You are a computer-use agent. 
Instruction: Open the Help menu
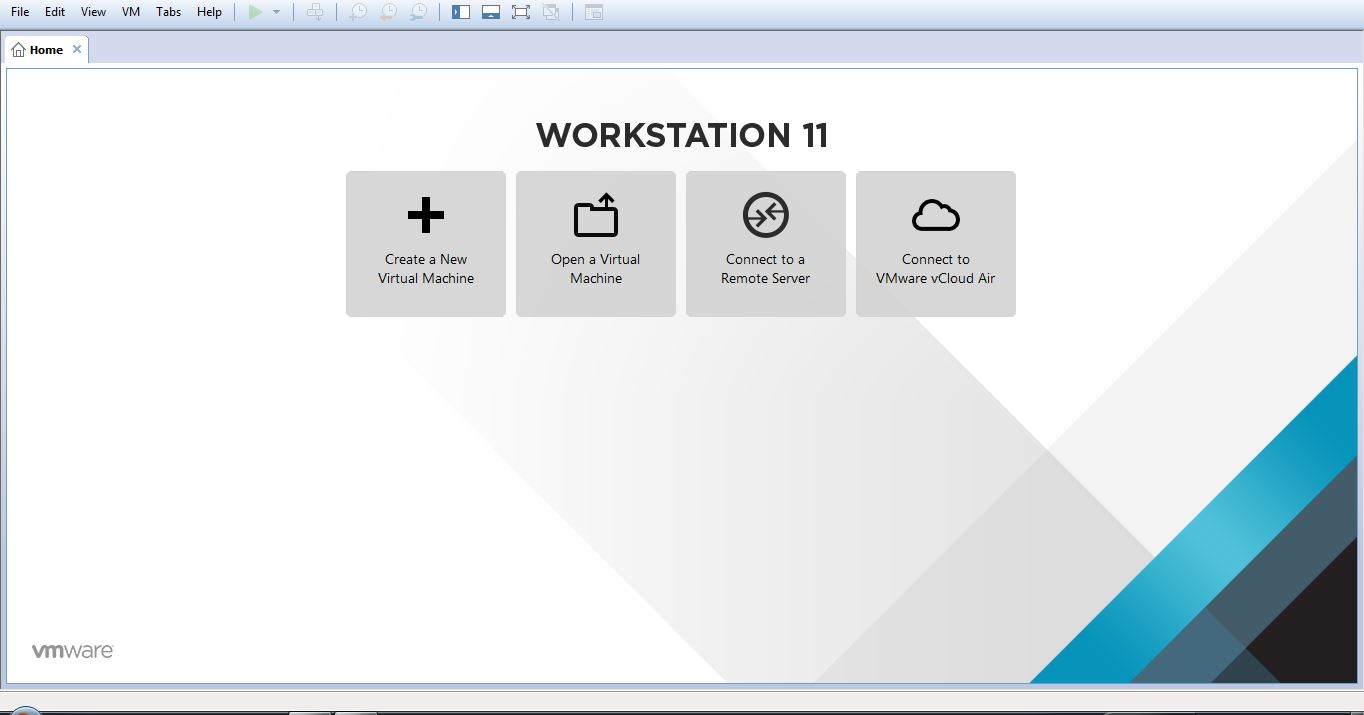click(x=209, y=12)
